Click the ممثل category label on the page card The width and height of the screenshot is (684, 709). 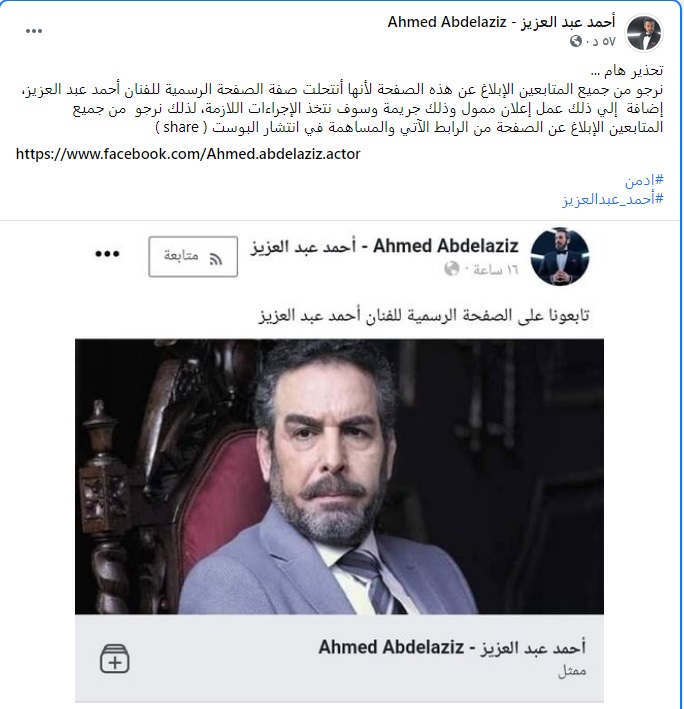(572, 671)
